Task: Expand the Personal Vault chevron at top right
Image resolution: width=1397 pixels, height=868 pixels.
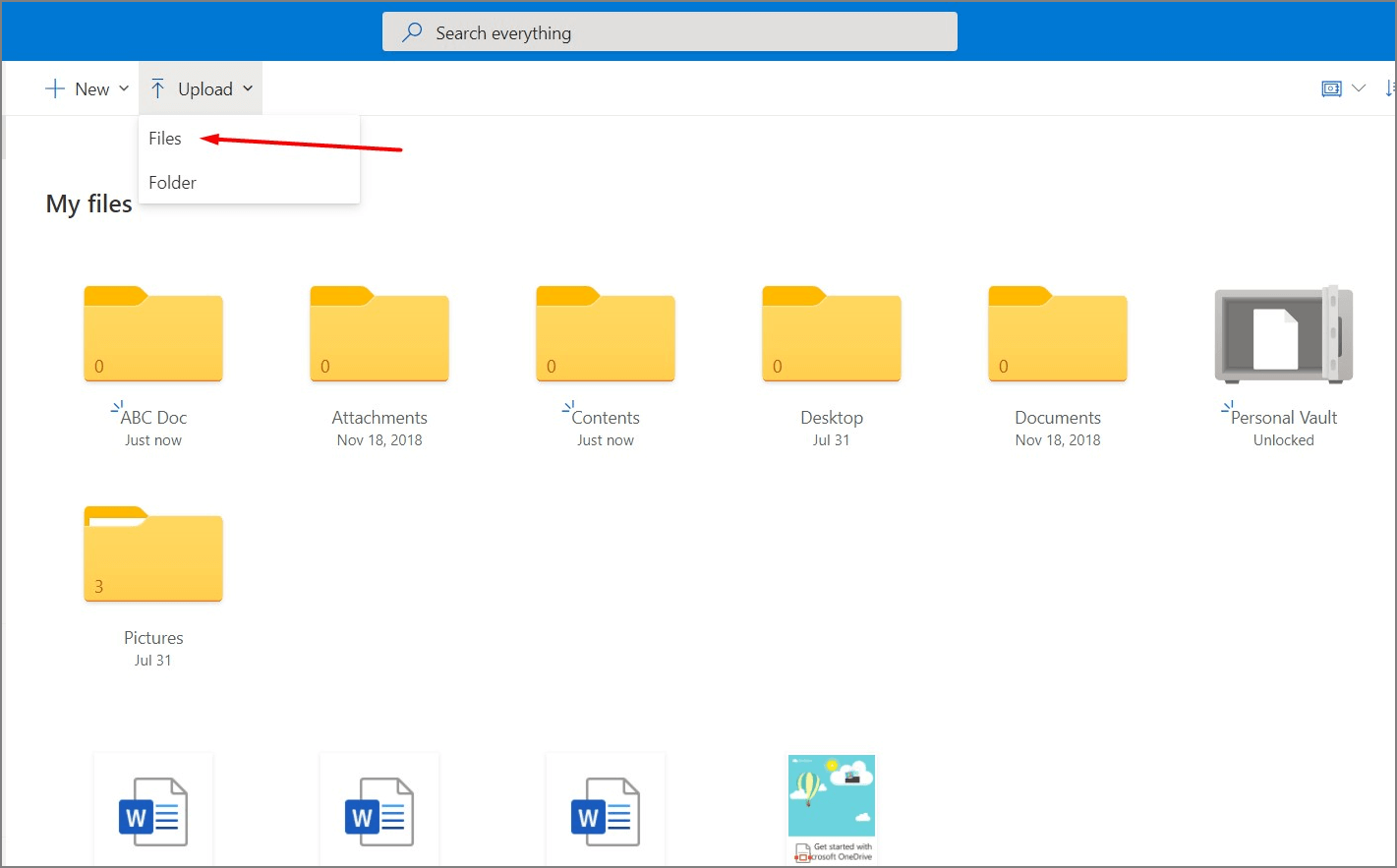Action: point(1359,87)
